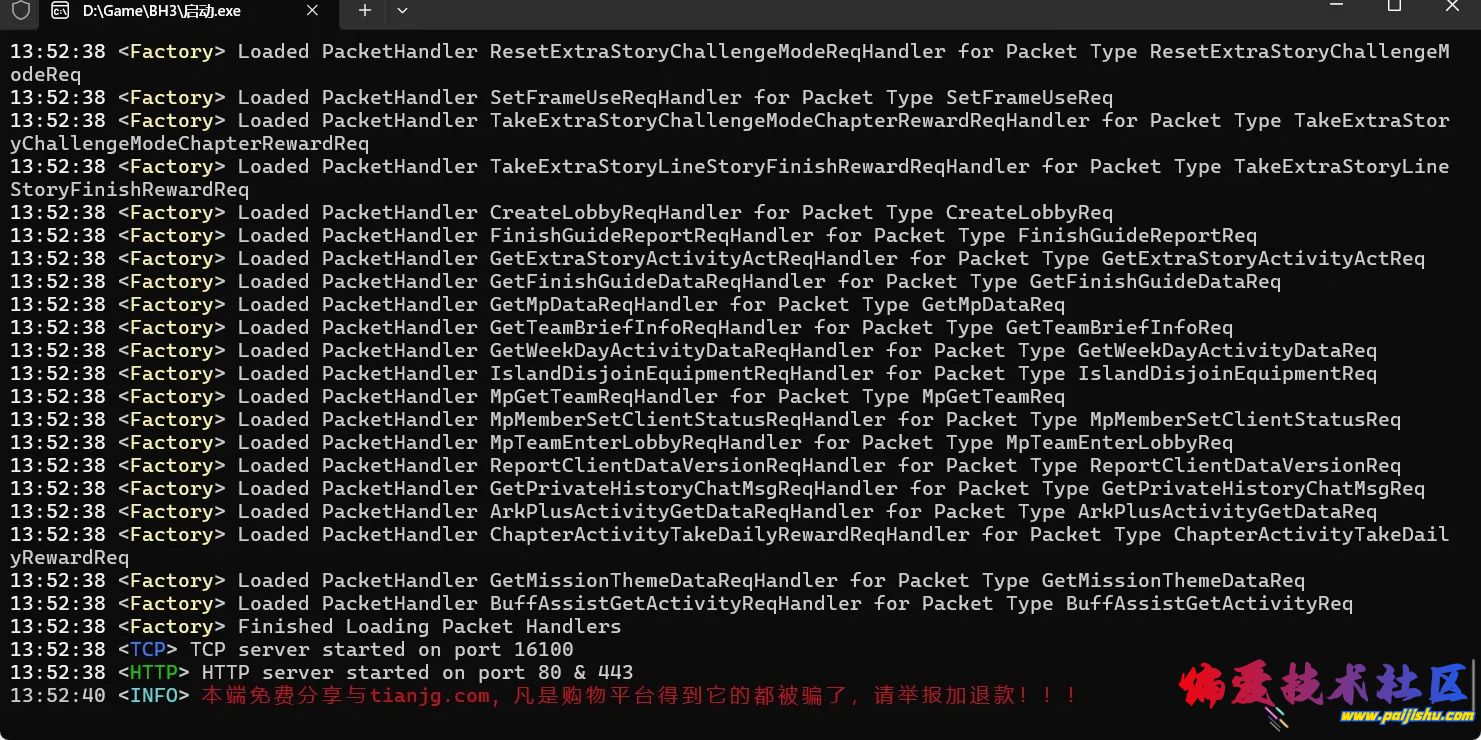Image resolution: width=1481 pixels, height=740 pixels.
Task: Click the CreateLobbyReqHandler log entry
Action: (x=561, y=213)
